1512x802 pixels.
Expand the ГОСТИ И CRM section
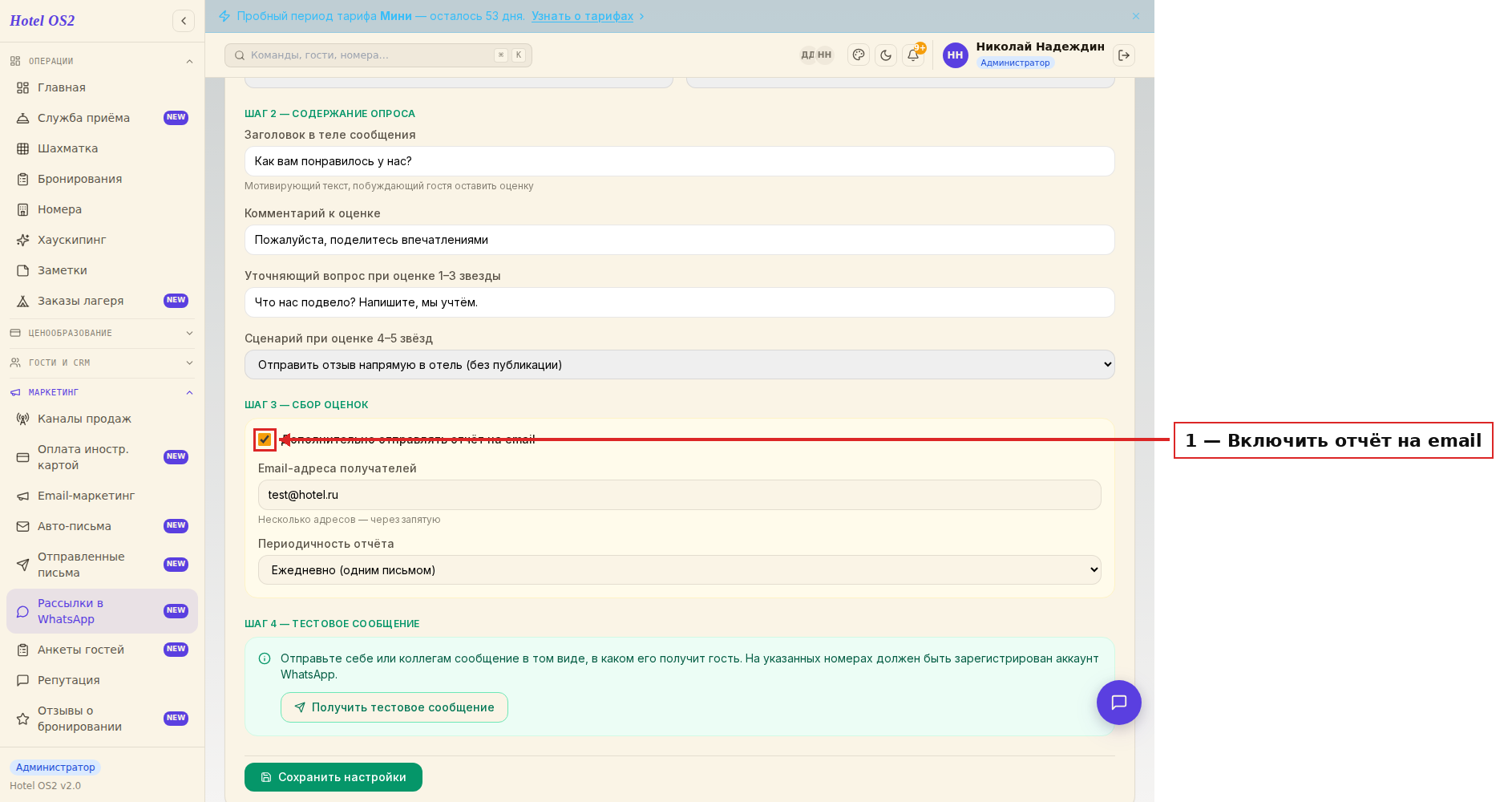click(102, 363)
